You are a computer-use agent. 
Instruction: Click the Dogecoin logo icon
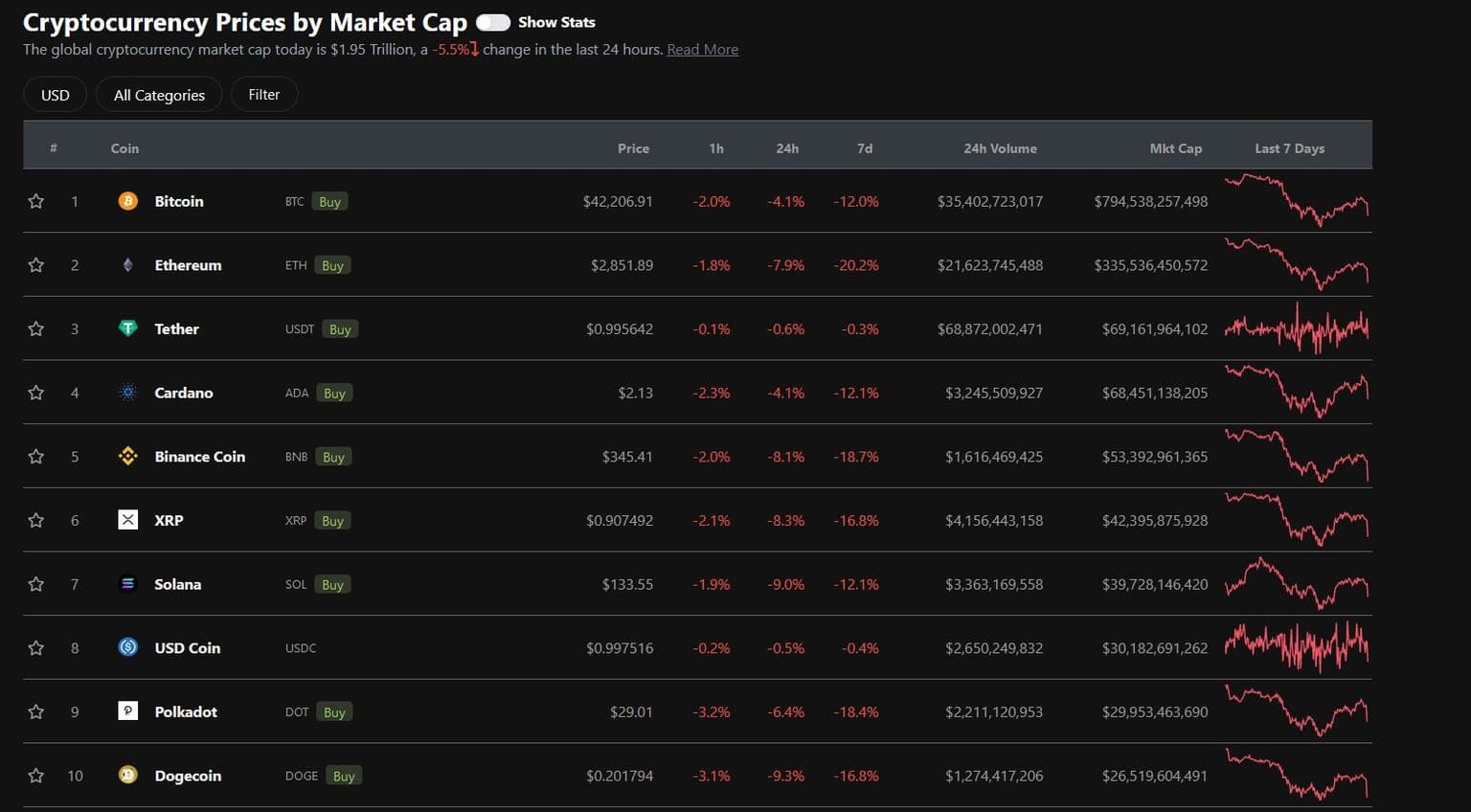[x=127, y=776]
